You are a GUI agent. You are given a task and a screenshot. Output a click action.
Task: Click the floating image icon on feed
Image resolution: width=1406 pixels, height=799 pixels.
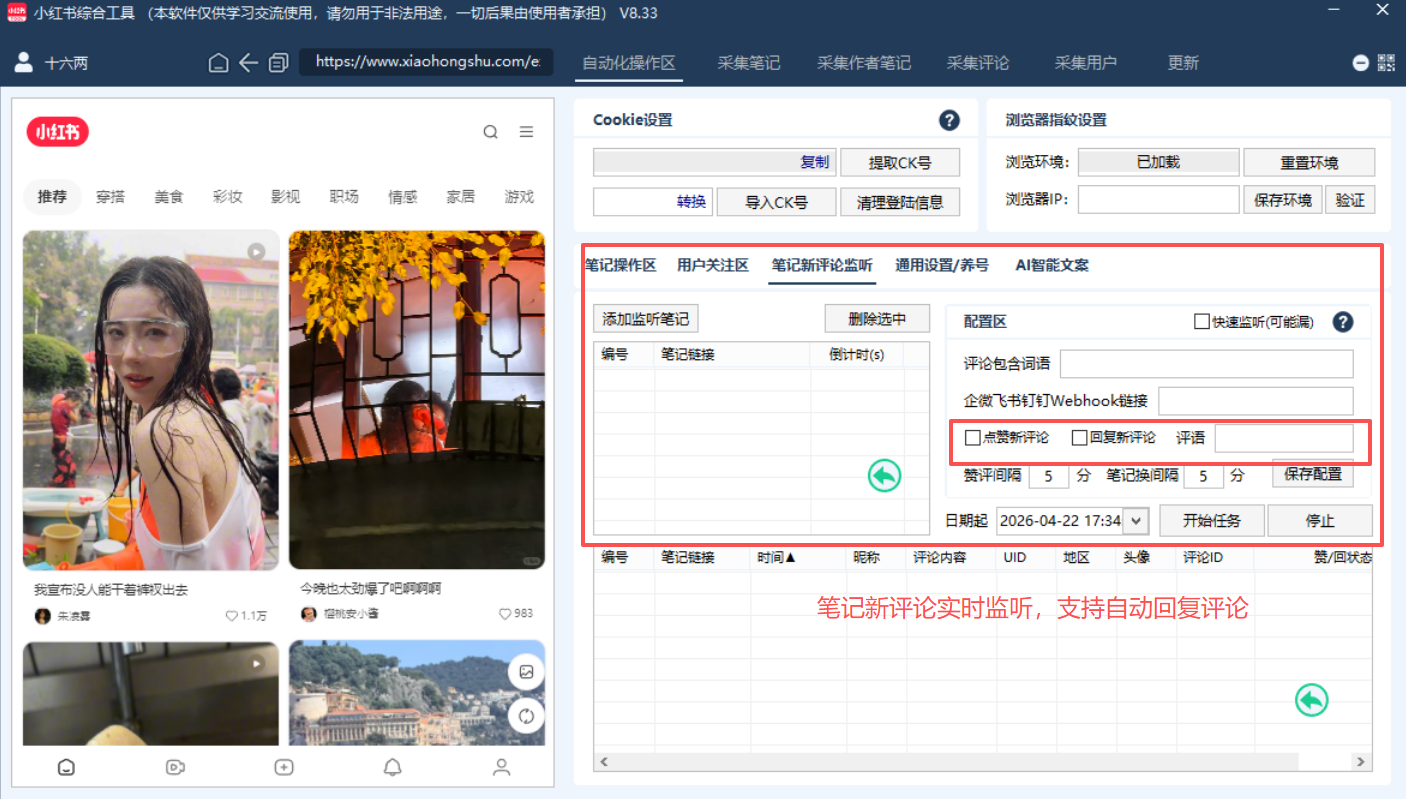526,672
